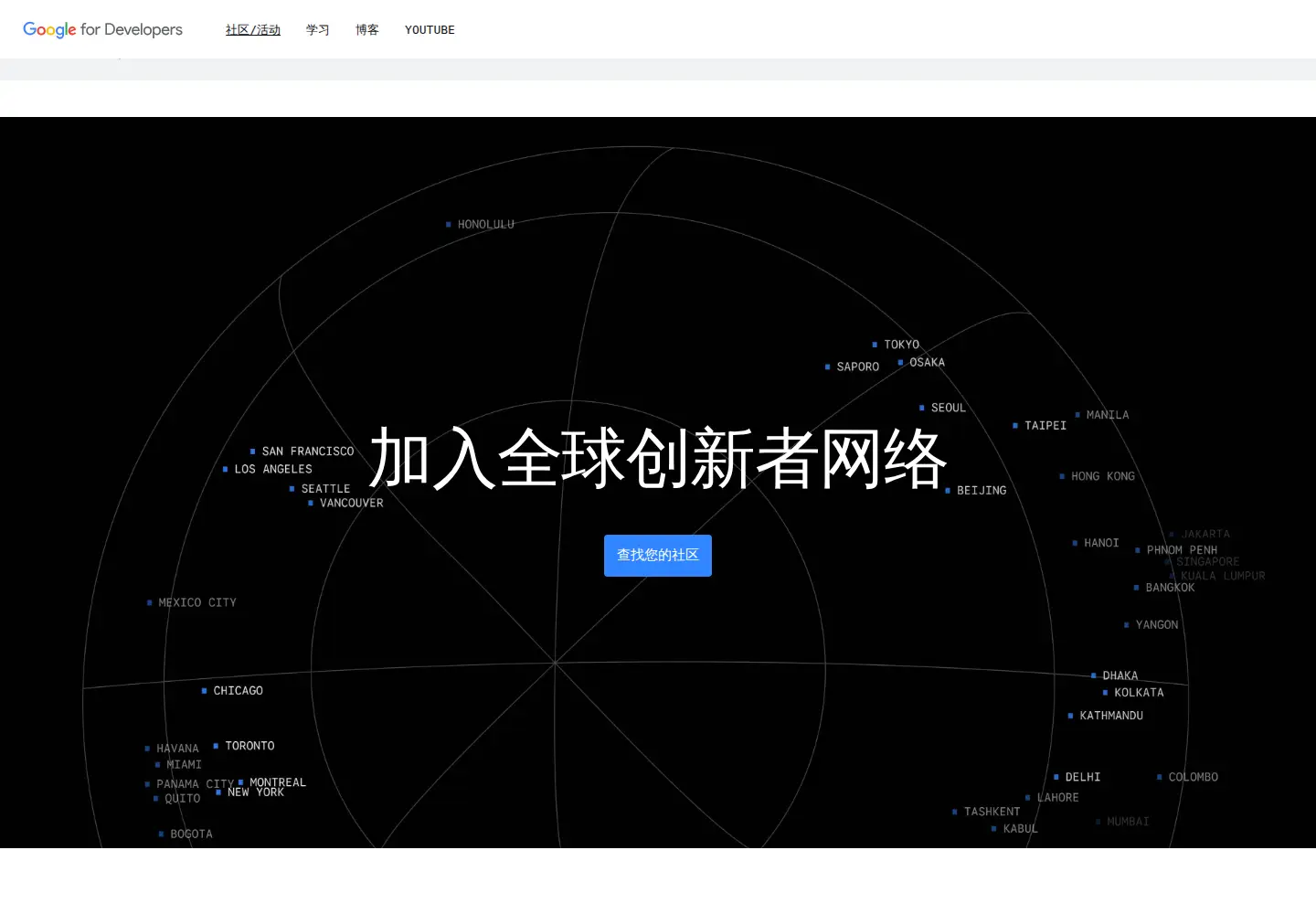Select the HONG KONG city label
This screenshot has width=1316, height=914.
coord(1103,476)
